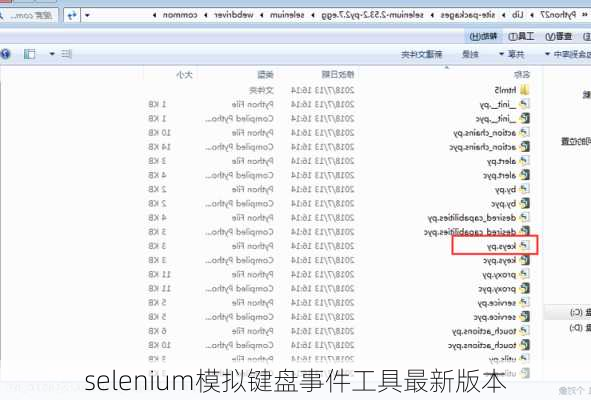Click the alert.pyc file icon
Image resolution: width=591 pixels, height=400 pixels.
[524, 175]
